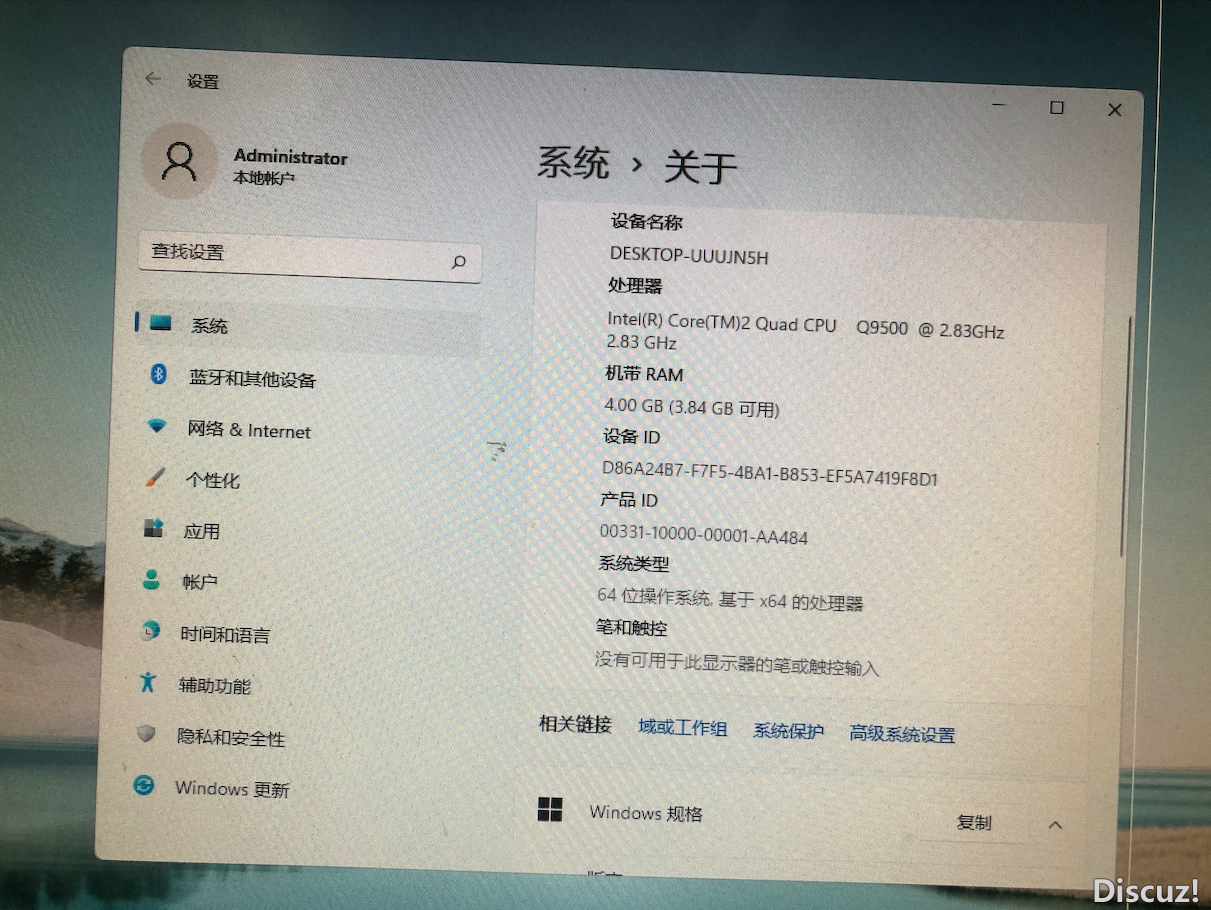This screenshot has height=910, width=1211.
Task: Select the 系统 monitor icon
Action: [x=161, y=324]
